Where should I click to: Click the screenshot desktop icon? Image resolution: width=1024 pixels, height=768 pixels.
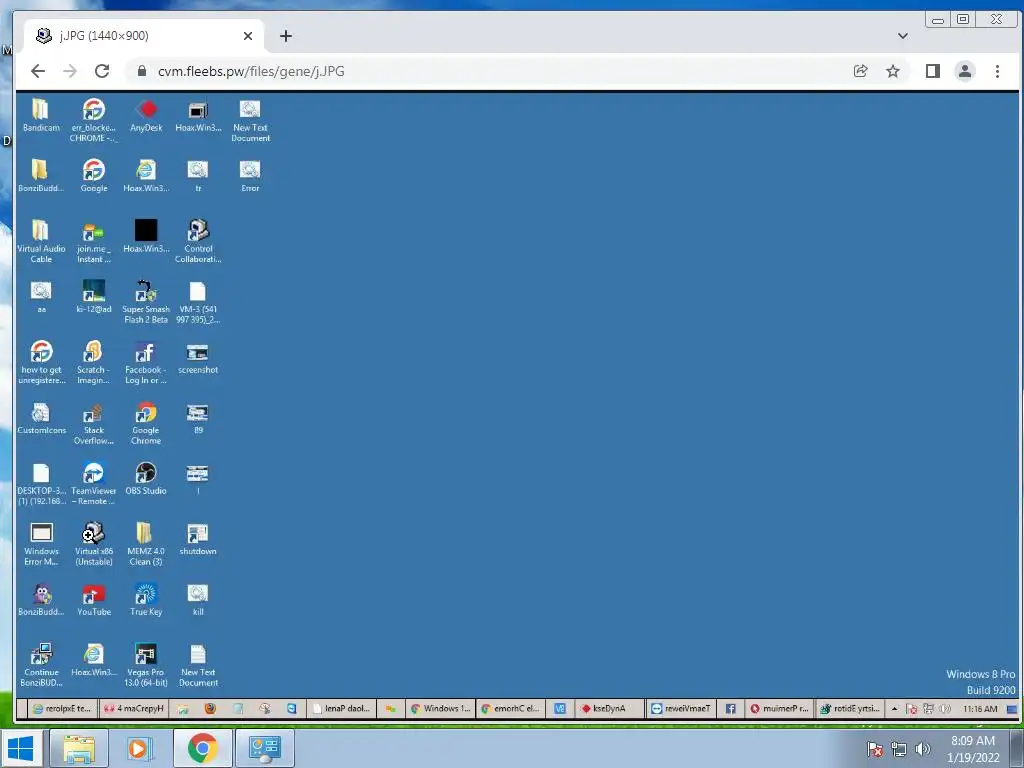(198, 358)
